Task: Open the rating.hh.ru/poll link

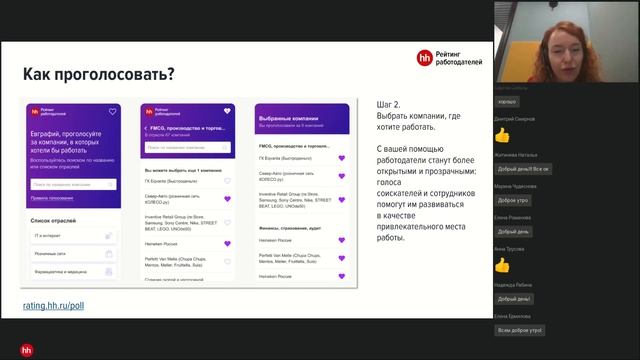Action: [53, 306]
